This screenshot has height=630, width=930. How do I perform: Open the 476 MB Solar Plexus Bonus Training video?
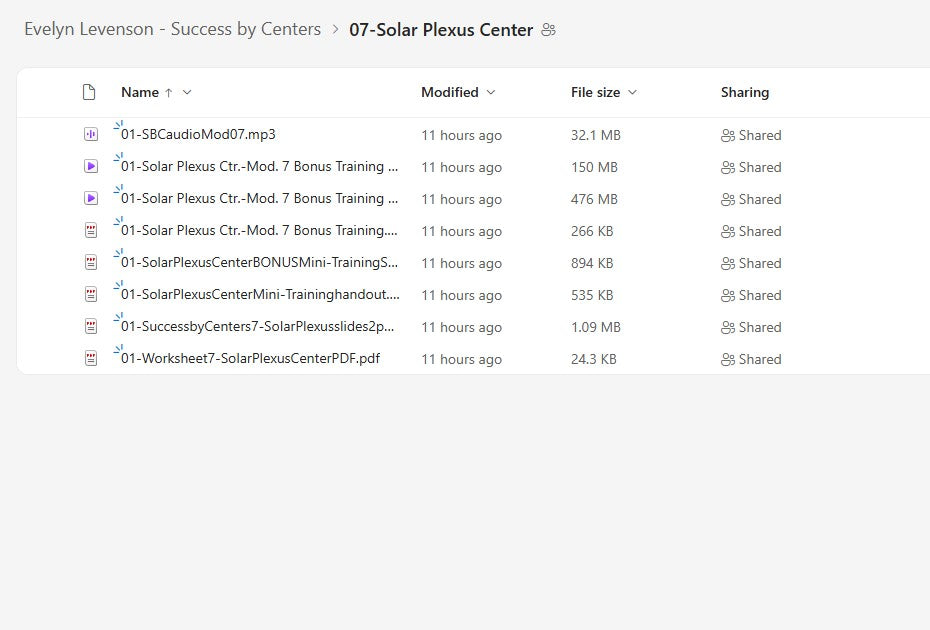259,199
